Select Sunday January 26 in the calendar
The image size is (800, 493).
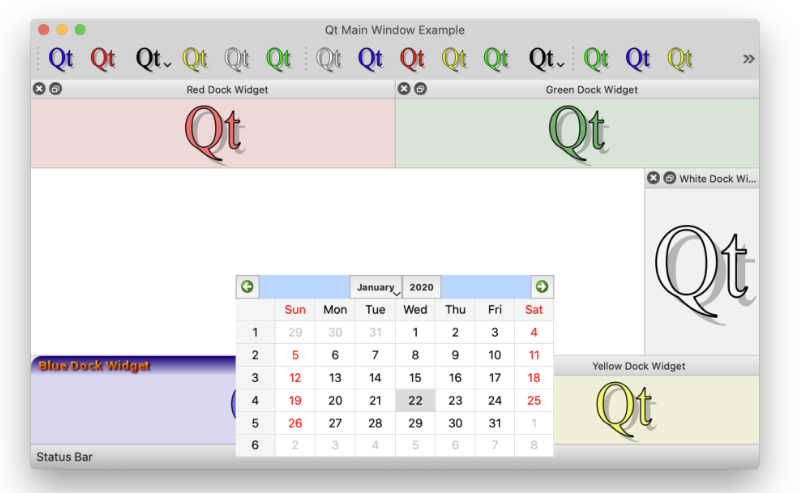point(295,423)
